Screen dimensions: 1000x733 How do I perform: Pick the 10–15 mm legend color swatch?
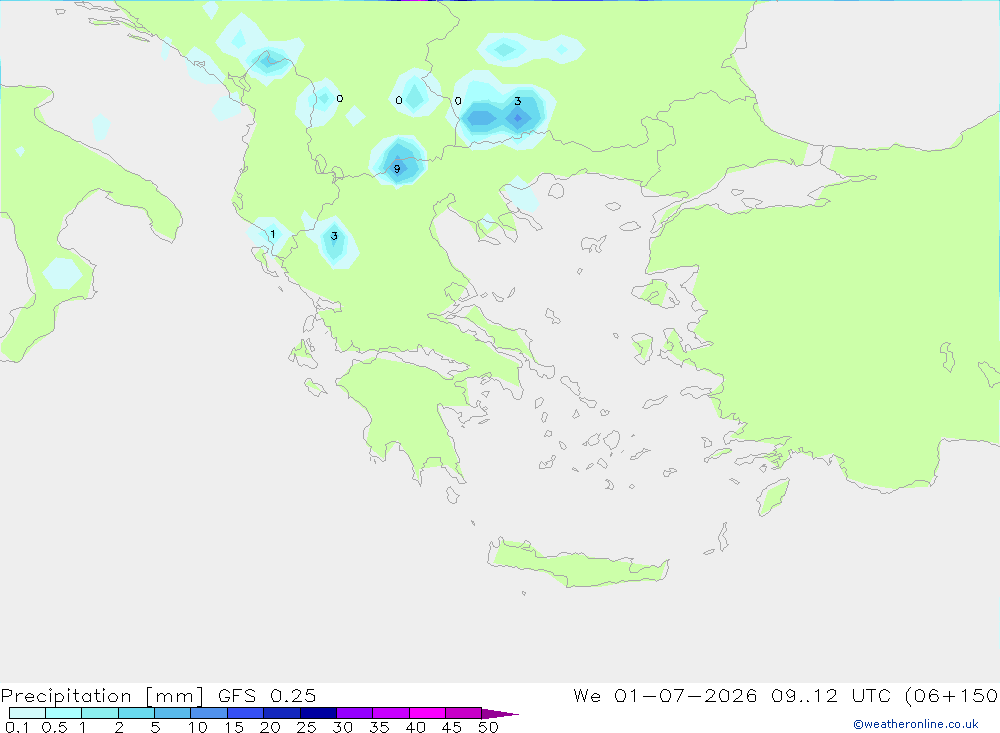tap(209, 713)
